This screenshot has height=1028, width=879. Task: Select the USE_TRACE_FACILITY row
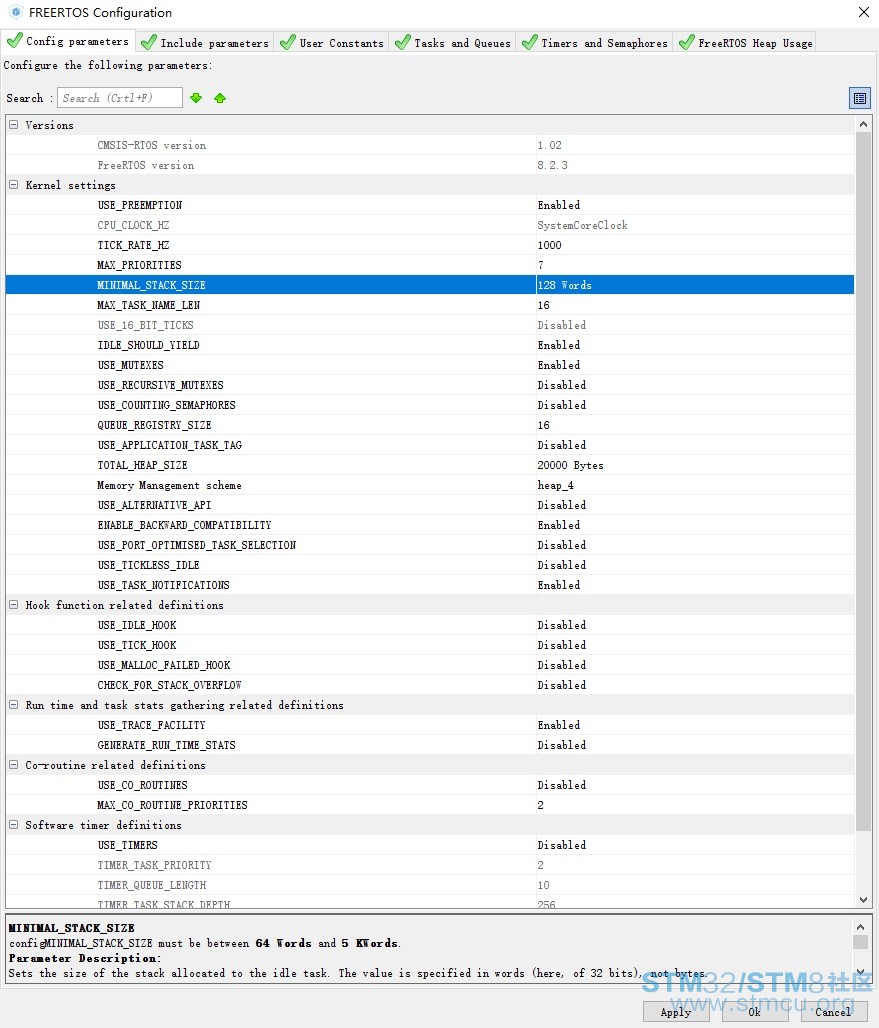coord(429,725)
